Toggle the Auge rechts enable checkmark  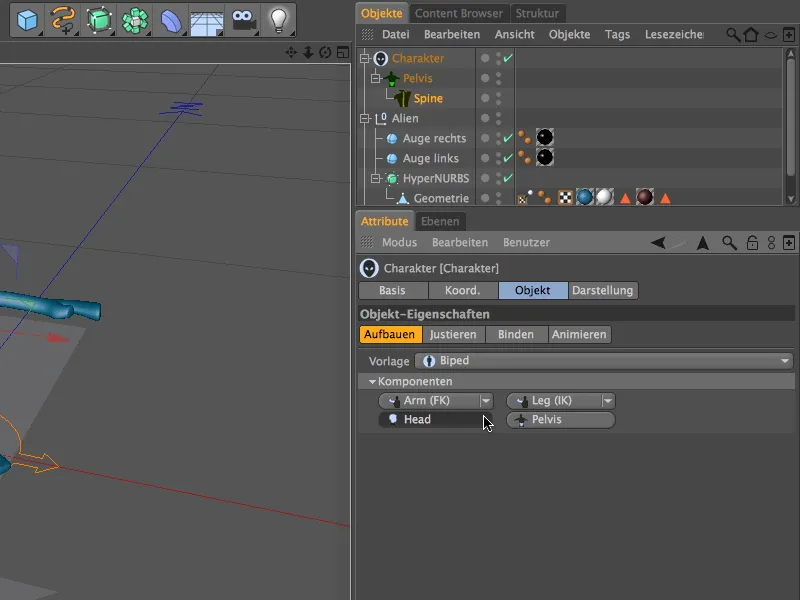click(508, 138)
